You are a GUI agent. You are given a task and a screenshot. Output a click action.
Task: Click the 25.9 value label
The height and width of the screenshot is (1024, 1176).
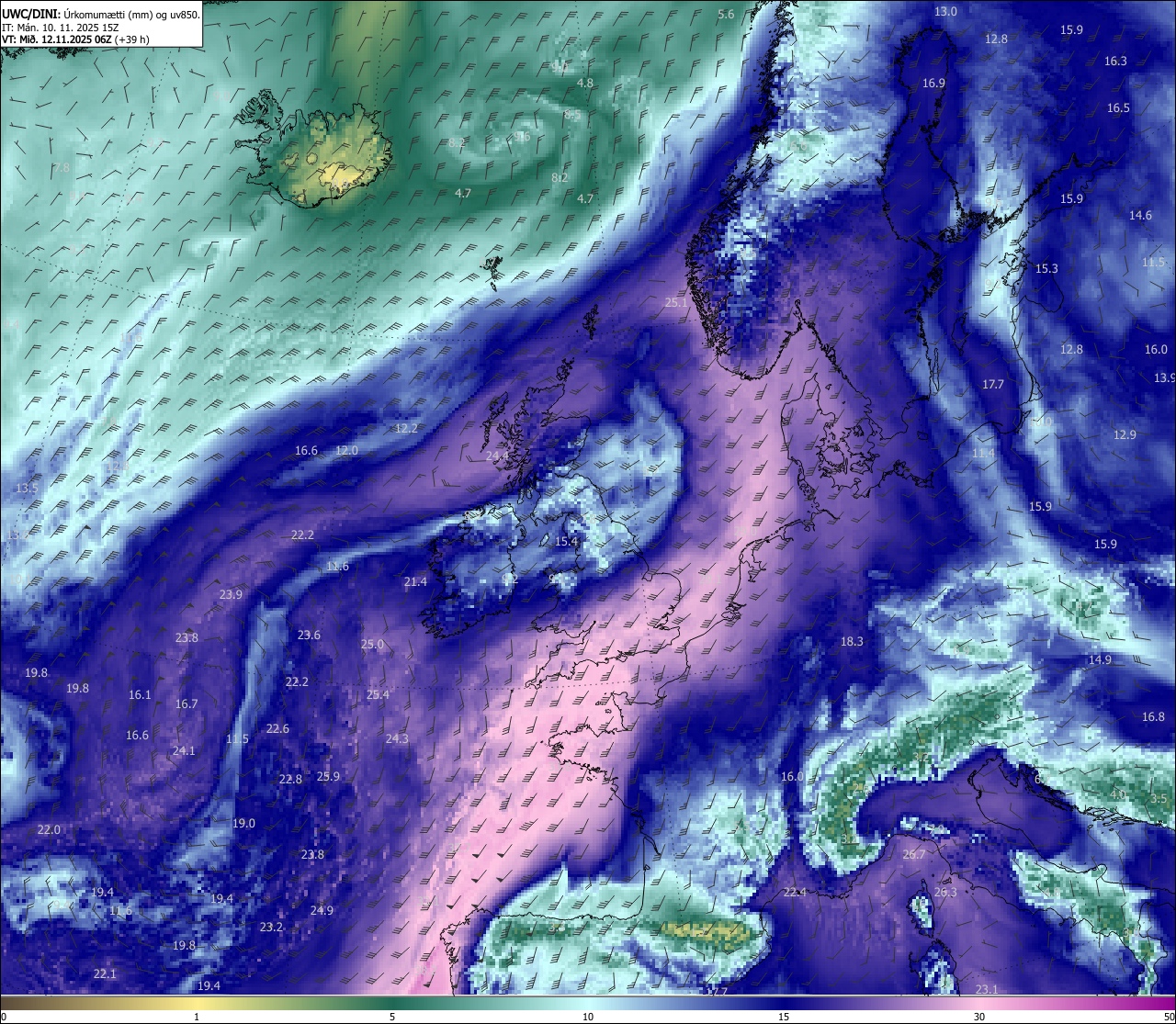pos(328,776)
